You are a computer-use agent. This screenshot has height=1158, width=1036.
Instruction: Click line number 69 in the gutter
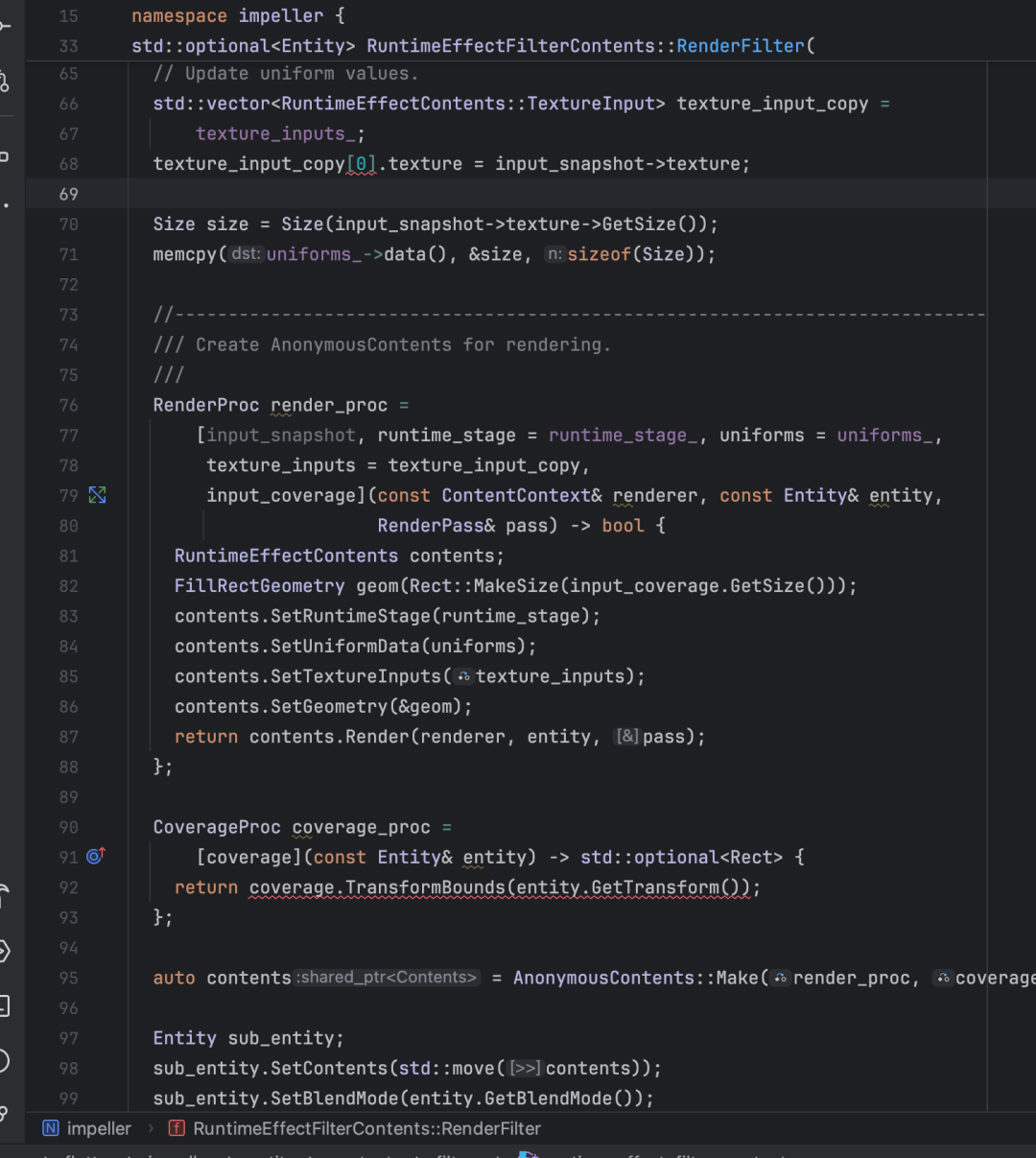tap(68, 194)
